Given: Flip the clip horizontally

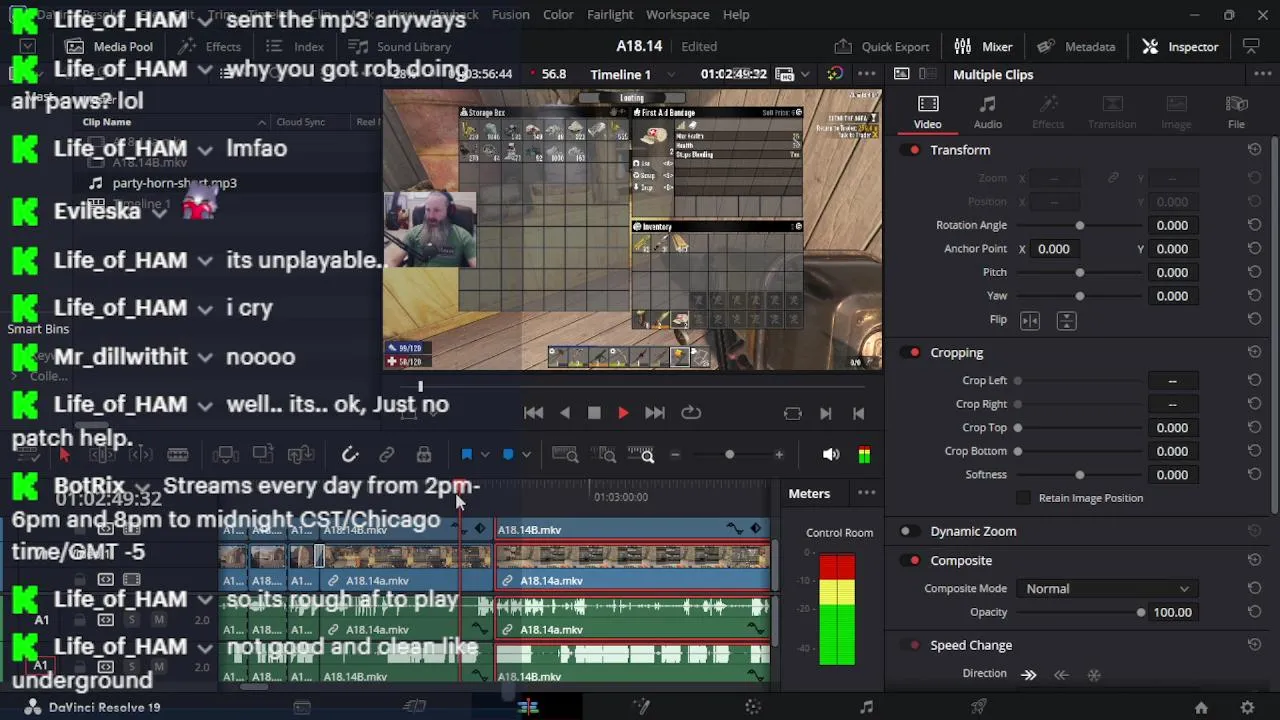Looking at the screenshot, I should coord(1030,320).
